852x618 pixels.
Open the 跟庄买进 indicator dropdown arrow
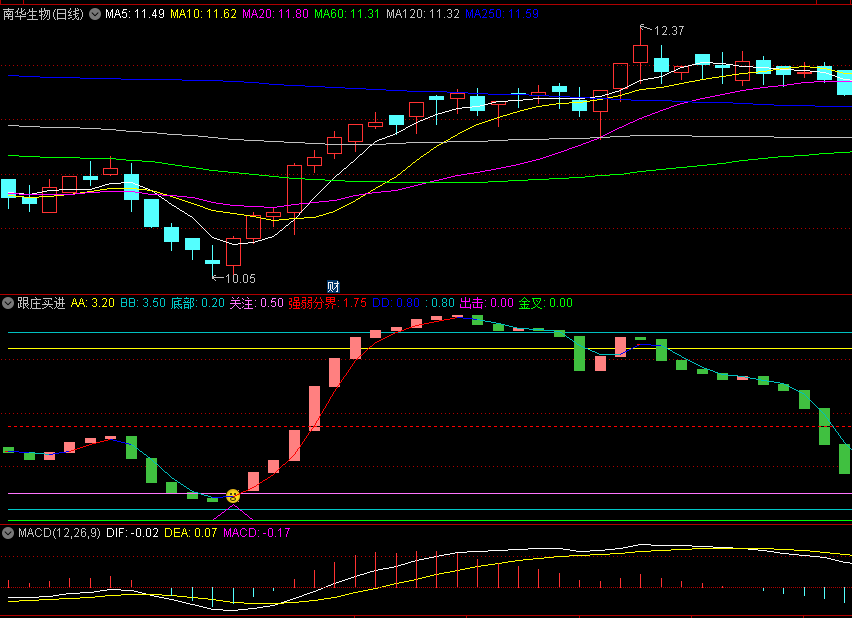pos(8,303)
